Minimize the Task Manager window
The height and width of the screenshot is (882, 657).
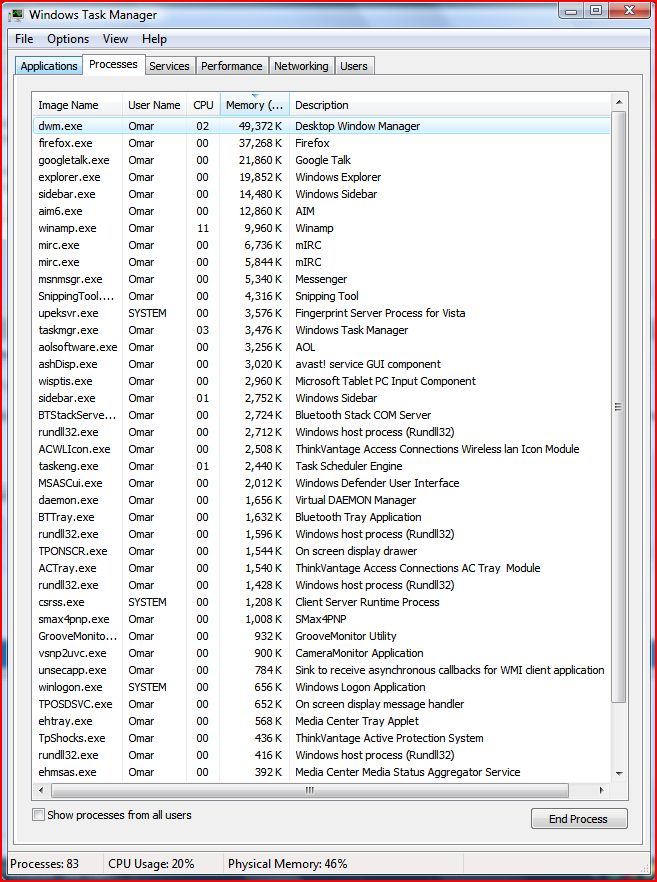[572, 10]
